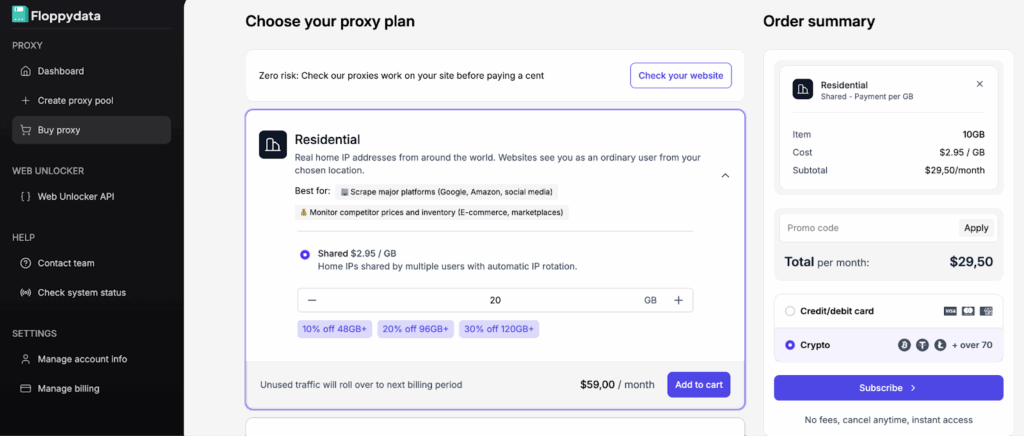Decrease GB amount with minus button

point(312,300)
